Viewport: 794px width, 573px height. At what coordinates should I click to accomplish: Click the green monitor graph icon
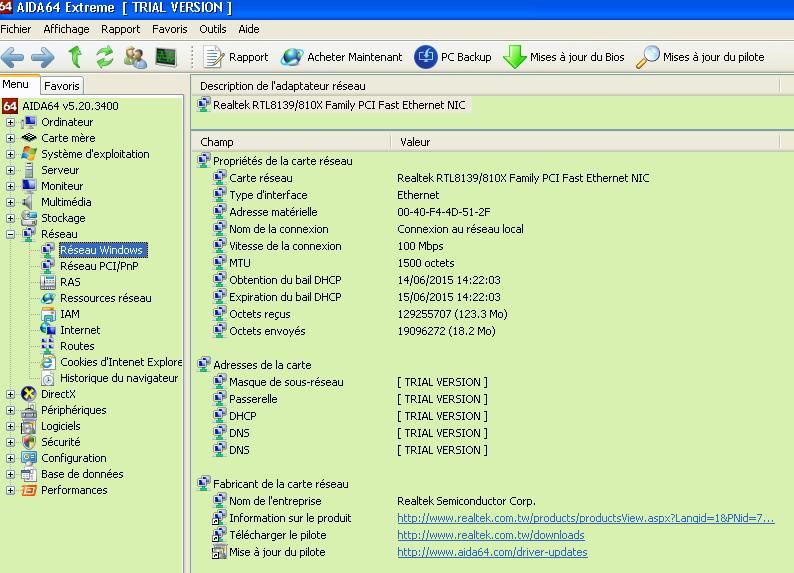[x=165, y=57]
